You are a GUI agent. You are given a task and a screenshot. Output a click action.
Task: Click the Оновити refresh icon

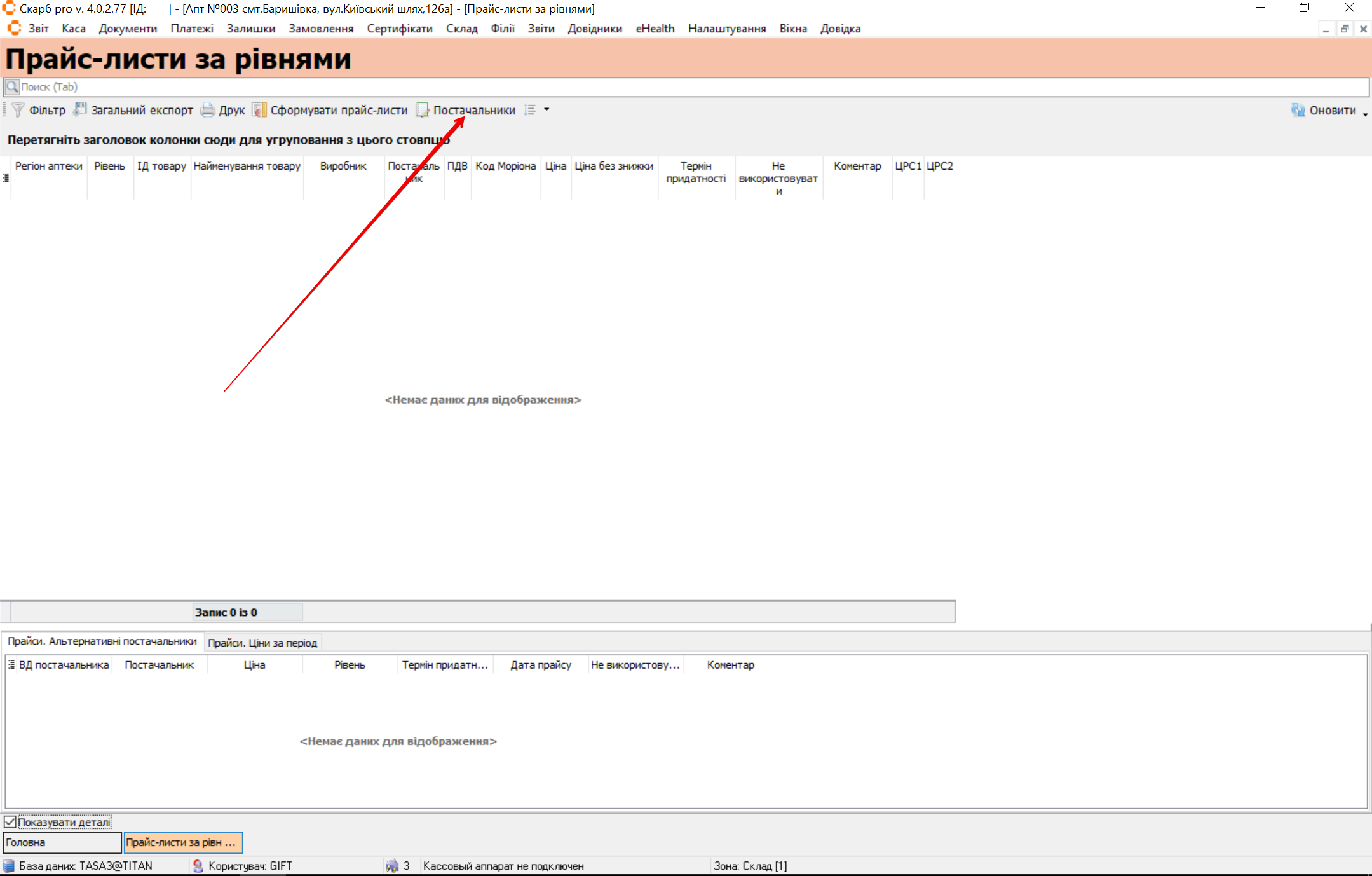click(1298, 110)
